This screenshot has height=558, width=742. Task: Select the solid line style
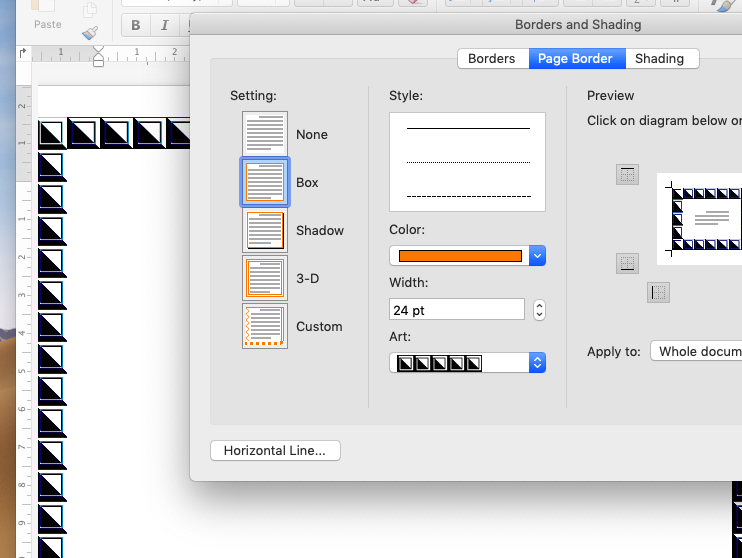[468, 128]
